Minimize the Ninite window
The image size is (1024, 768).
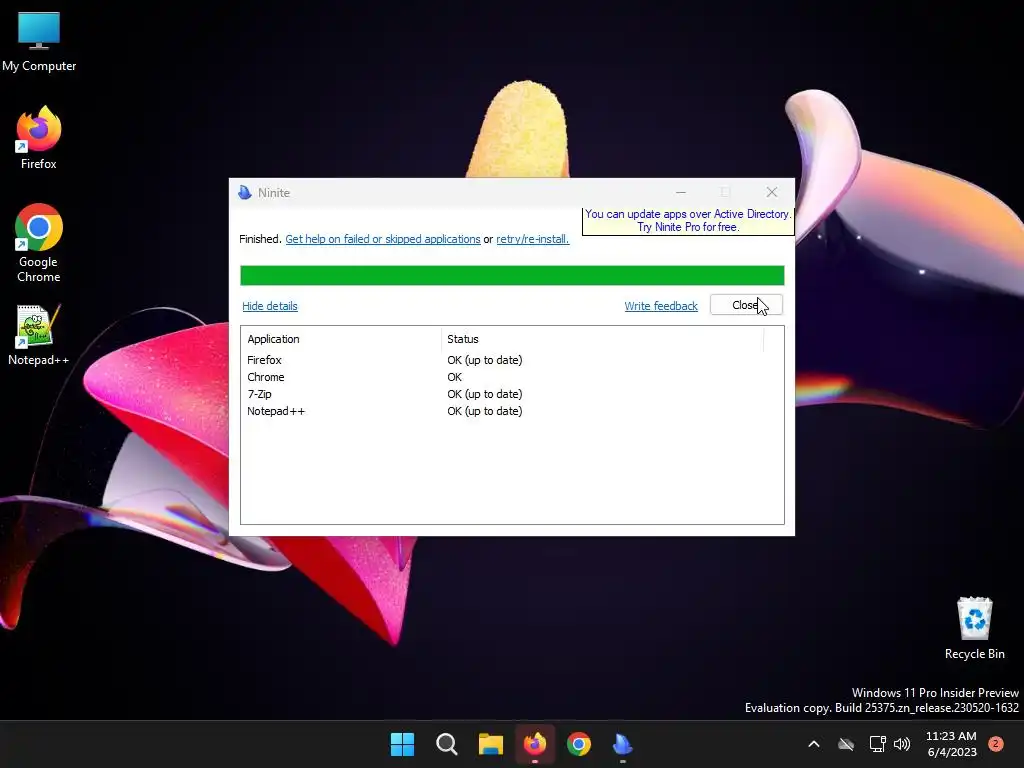coord(680,192)
